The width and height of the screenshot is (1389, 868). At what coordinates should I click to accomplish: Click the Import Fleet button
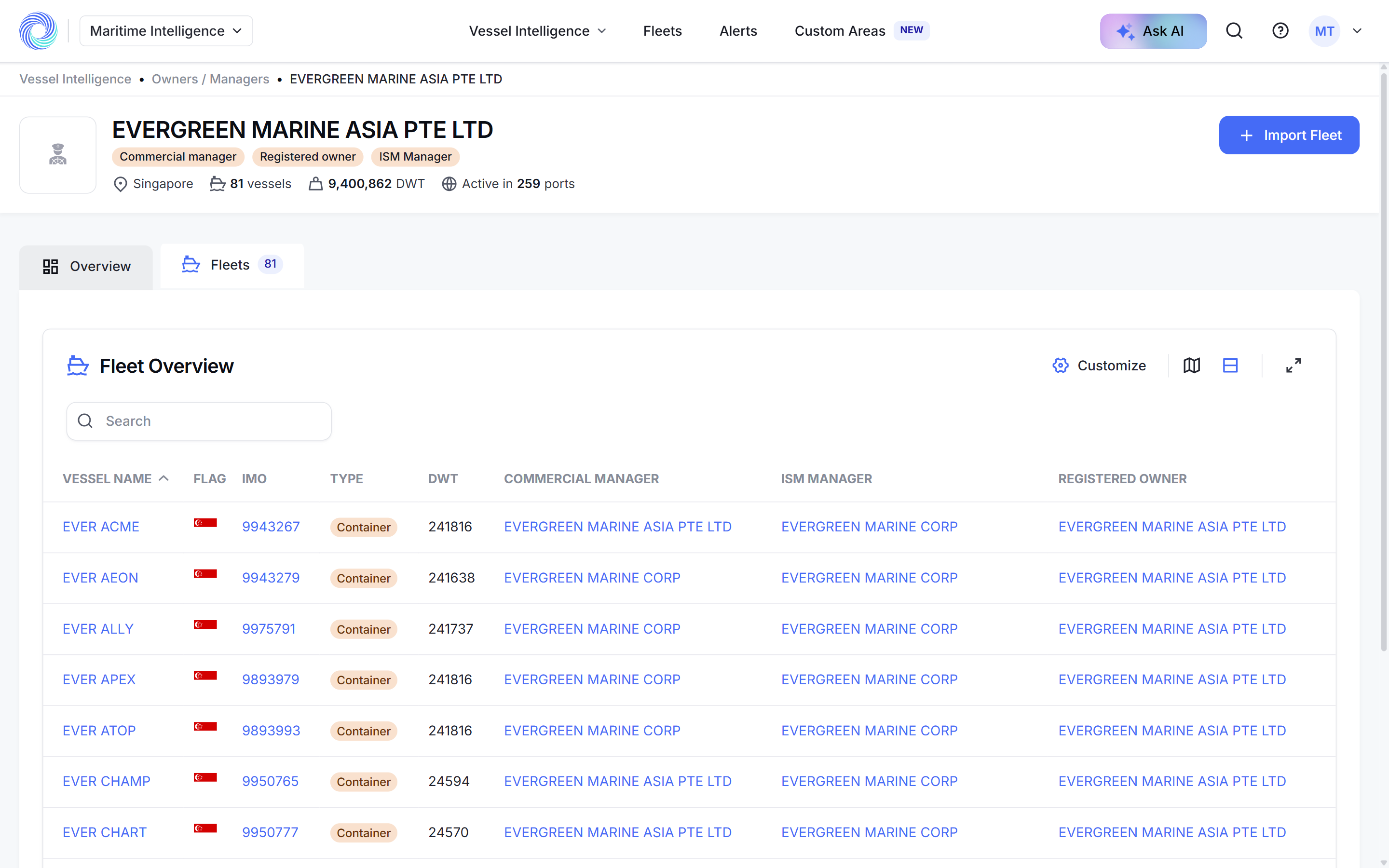point(1289,135)
